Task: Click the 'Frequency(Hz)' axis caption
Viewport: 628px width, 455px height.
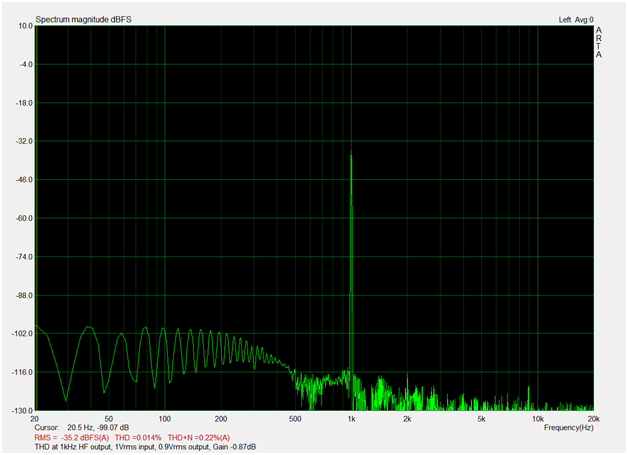Action: pos(569,427)
